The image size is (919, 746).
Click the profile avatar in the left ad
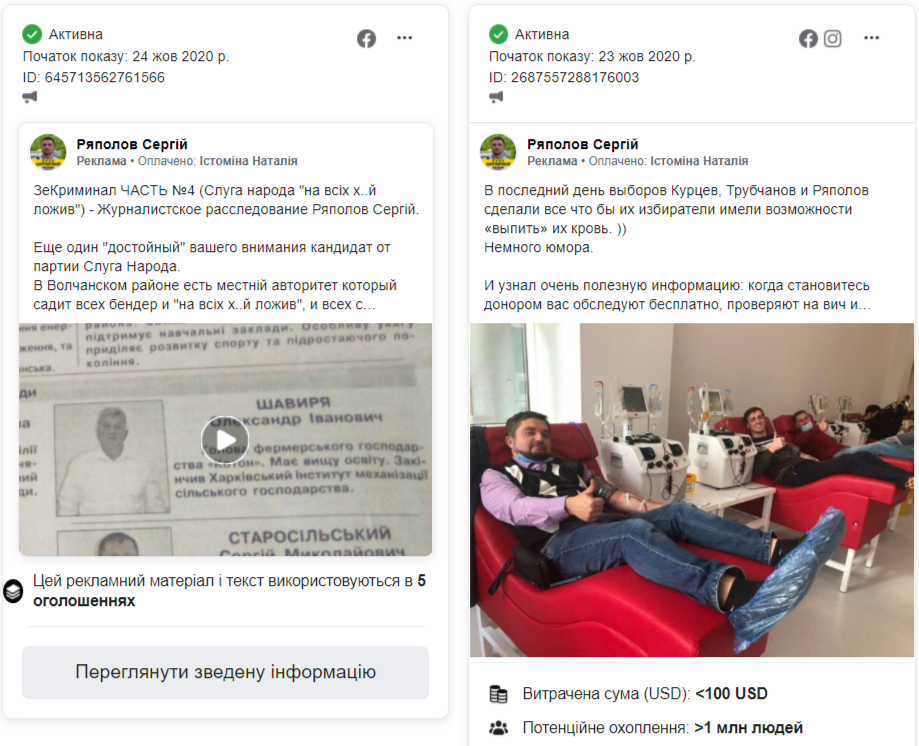[48, 152]
